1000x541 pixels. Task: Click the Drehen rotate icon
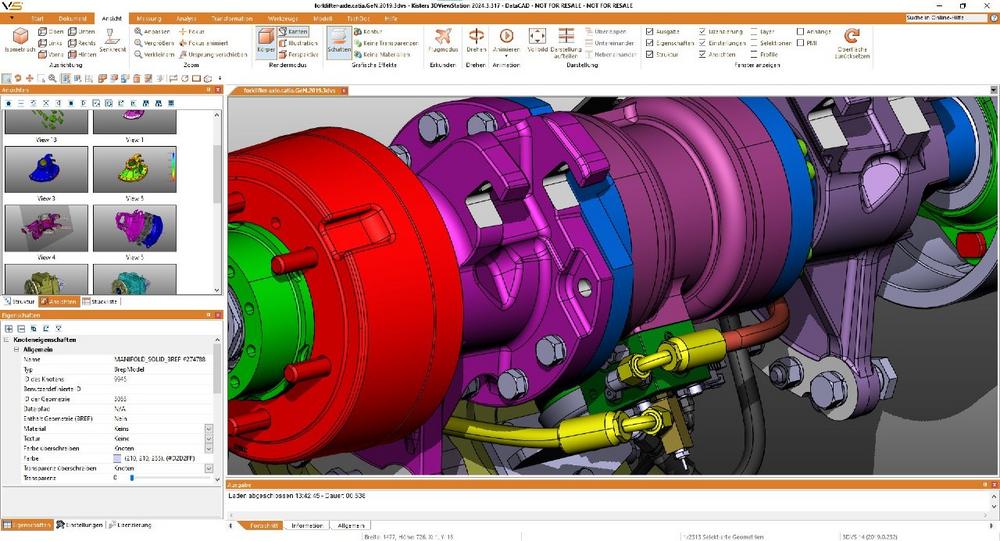(x=476, y=40)
